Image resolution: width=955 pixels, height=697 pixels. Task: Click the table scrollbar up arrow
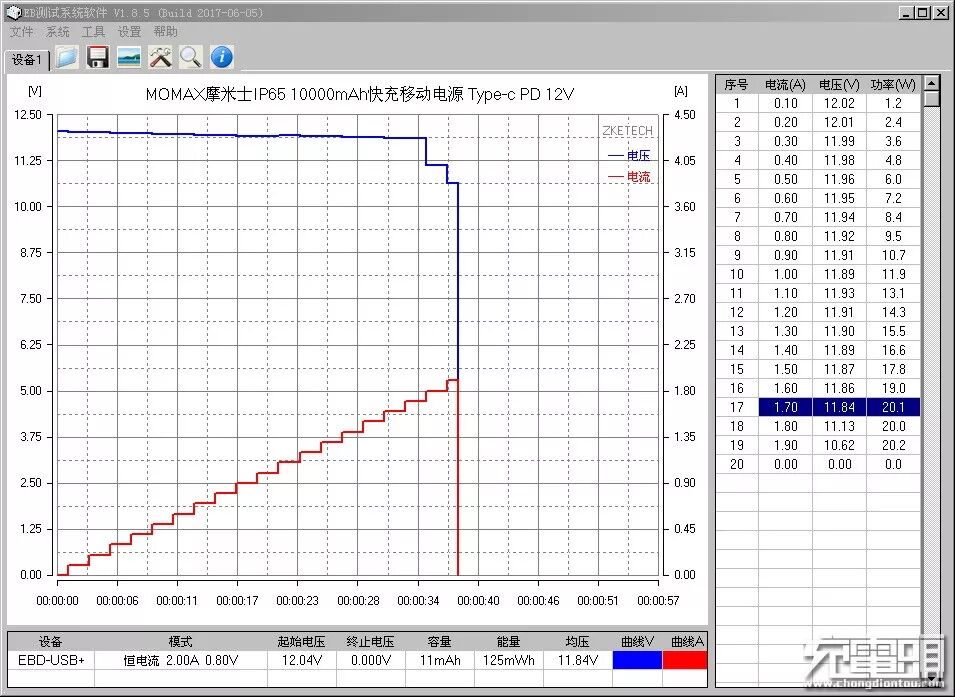click(931, 83)
